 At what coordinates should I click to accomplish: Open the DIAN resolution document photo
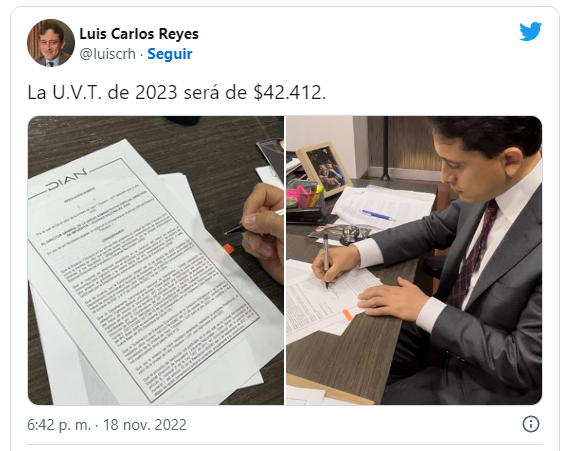coord(156,260)
